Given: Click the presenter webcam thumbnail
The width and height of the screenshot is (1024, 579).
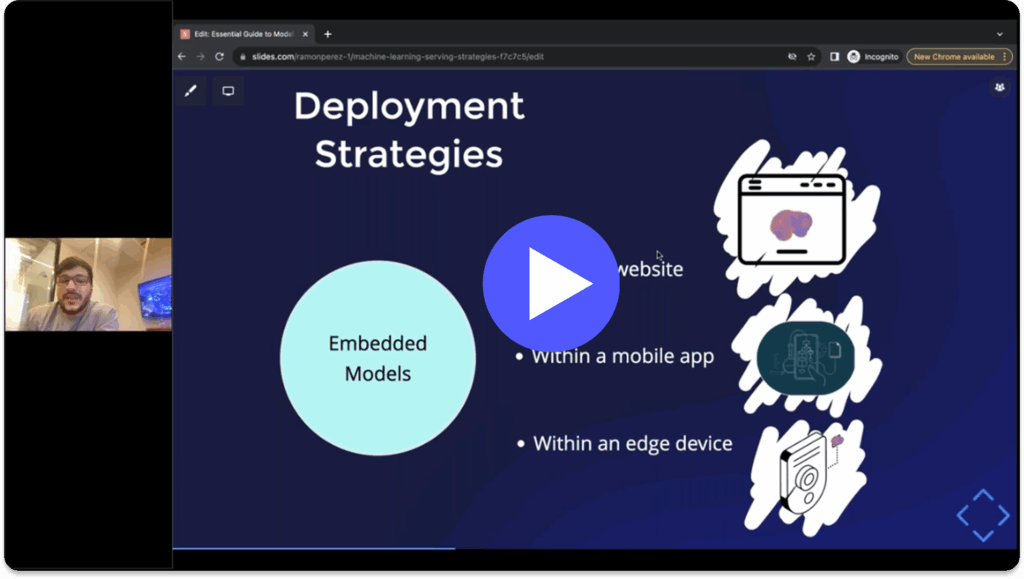Looking at the screenshot, I should [x=88, y=284].
